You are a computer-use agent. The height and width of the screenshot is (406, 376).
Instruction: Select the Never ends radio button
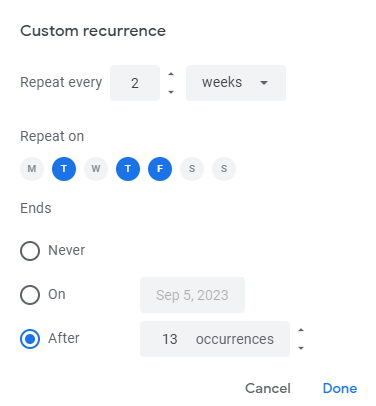point(30,251)
